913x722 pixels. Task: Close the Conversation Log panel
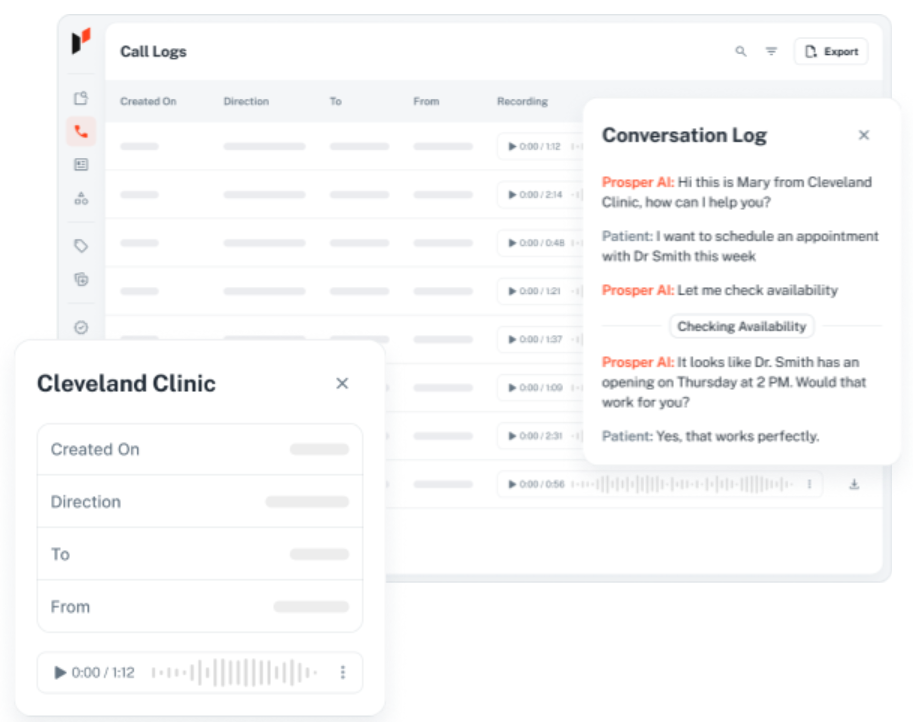click(x=864, y=135)
